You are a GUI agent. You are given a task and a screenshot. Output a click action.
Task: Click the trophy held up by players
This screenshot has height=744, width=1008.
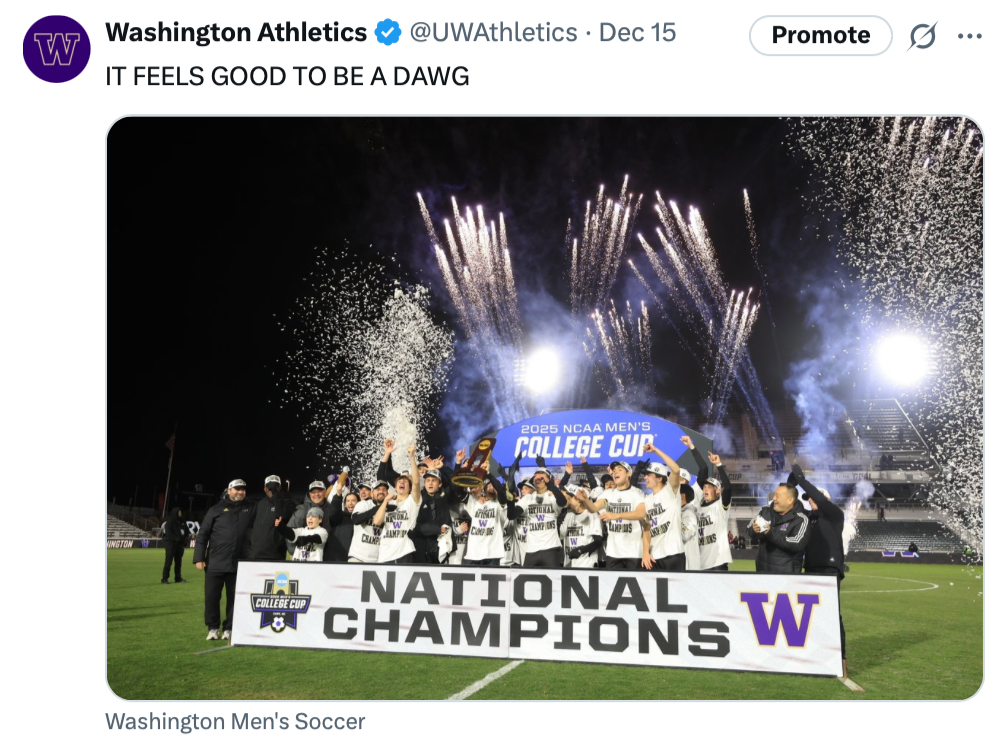tap(474, 463)
